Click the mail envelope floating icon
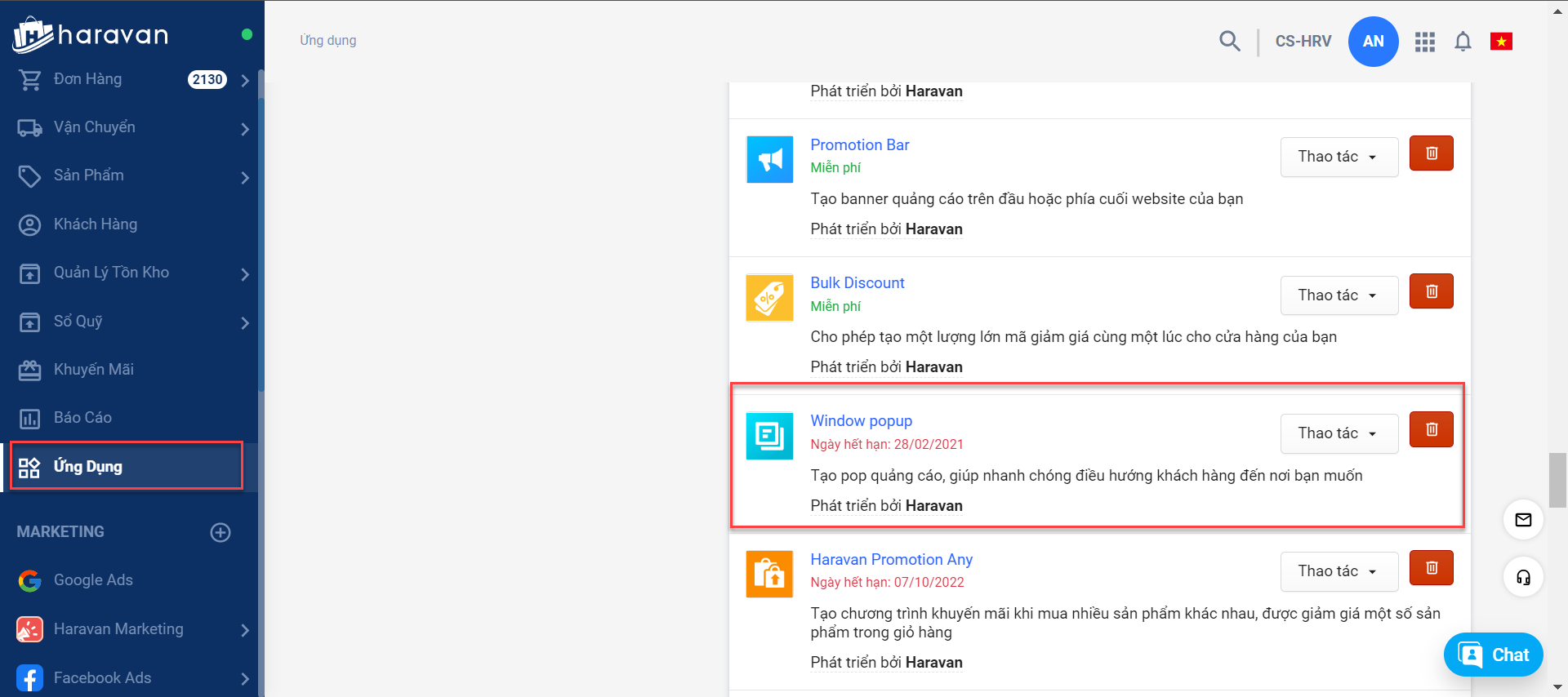The height and width of the screenshot is (697, 1568). 1523,520
